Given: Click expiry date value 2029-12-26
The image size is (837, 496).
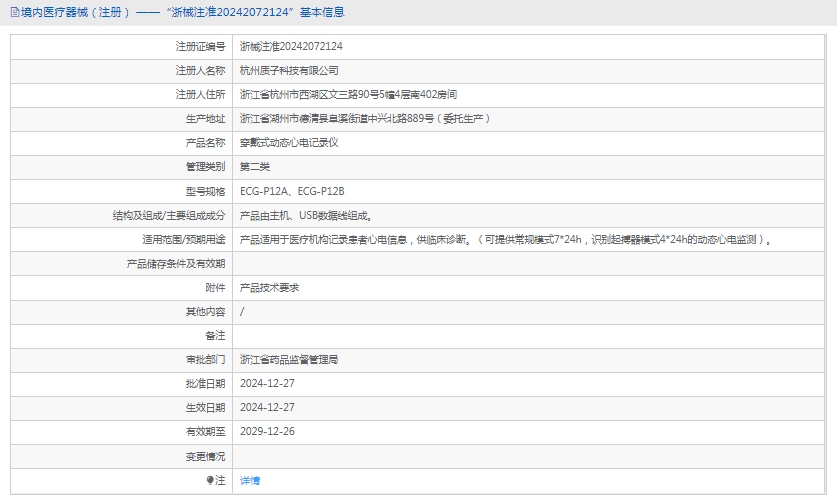Looking at the screenshot, I should tap(267, 431).
